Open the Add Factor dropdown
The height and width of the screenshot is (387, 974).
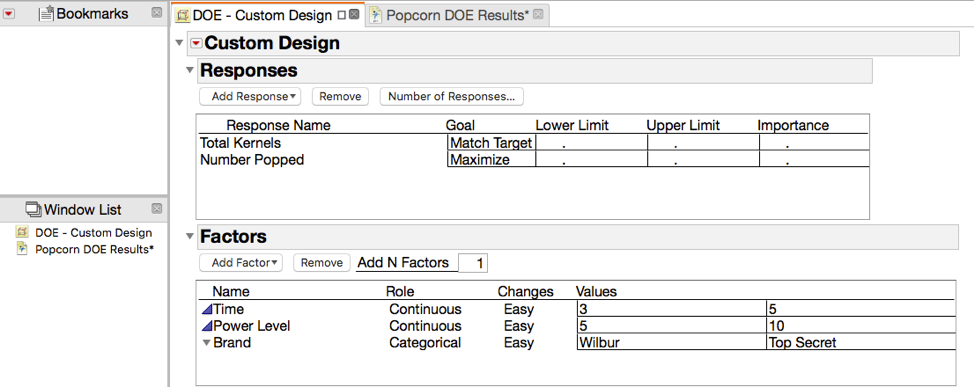tap(241, 263)
